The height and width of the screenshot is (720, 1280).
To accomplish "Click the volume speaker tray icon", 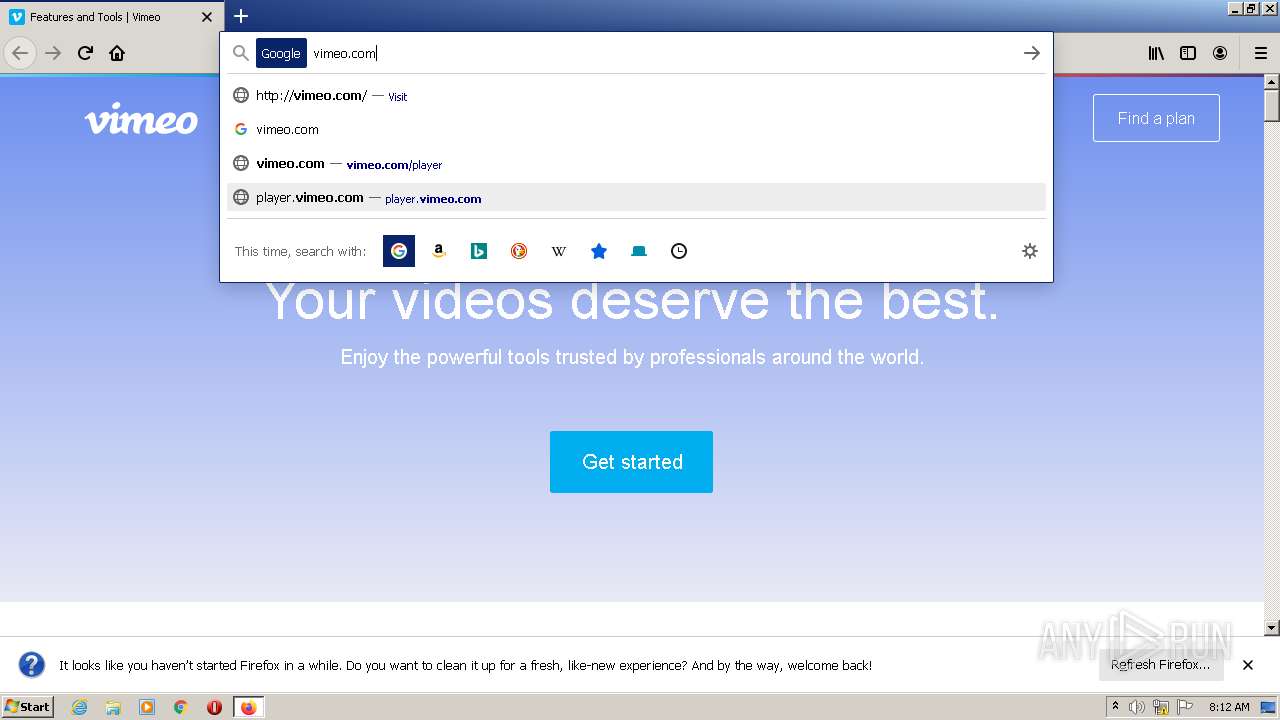I will [x=1137, y=707].
